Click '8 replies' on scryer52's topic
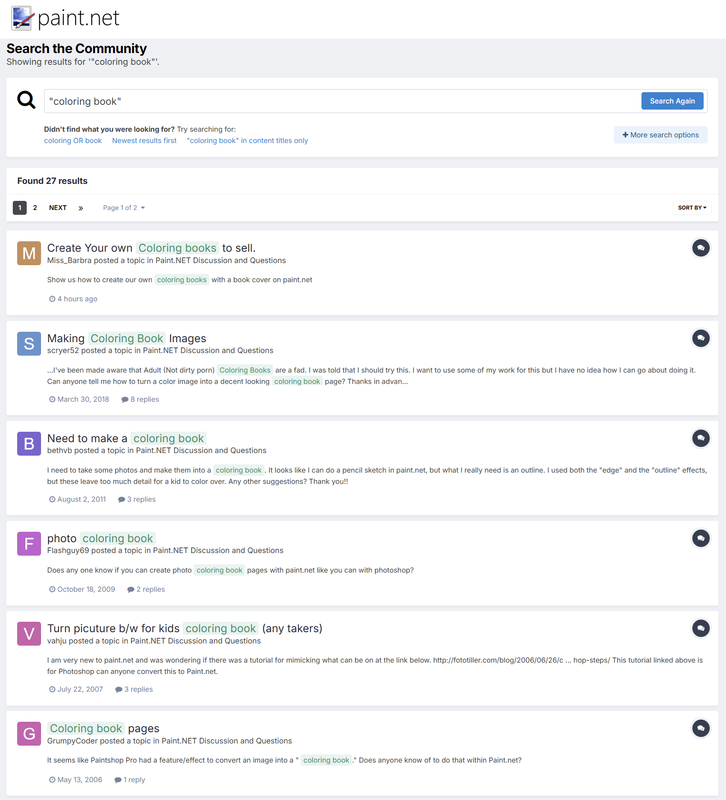The height and width of the screenshot is (800, 726). pyautogui.click(x=140, y=399)
